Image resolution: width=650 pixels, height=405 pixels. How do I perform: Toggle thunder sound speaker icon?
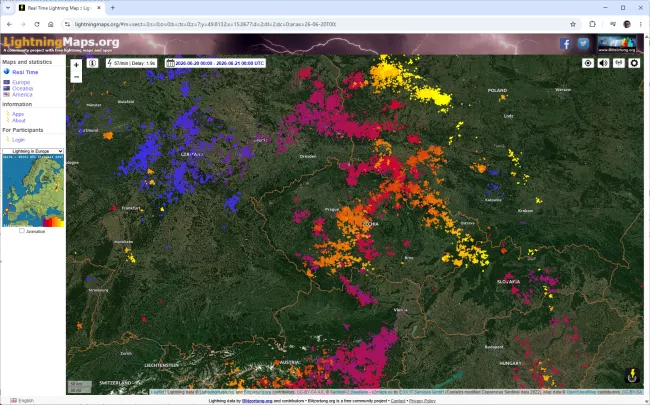[603, 63]
